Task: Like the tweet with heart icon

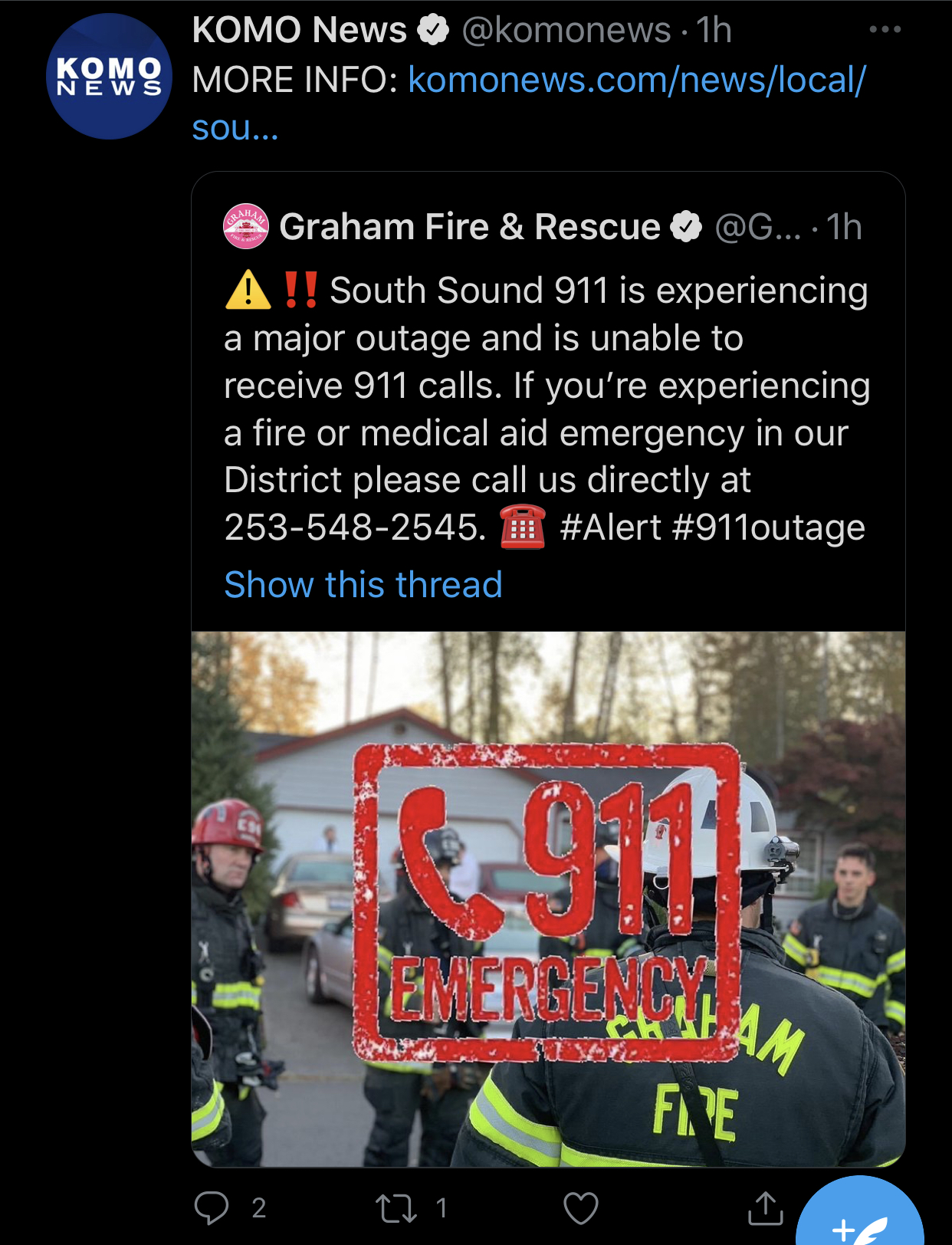Action: (x=580, y=1208)
